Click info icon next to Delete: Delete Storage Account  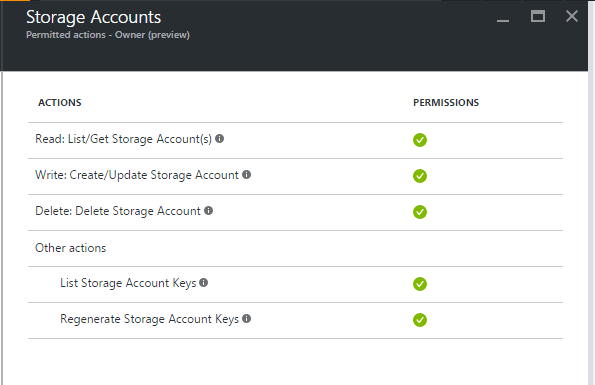pos(208,211)
